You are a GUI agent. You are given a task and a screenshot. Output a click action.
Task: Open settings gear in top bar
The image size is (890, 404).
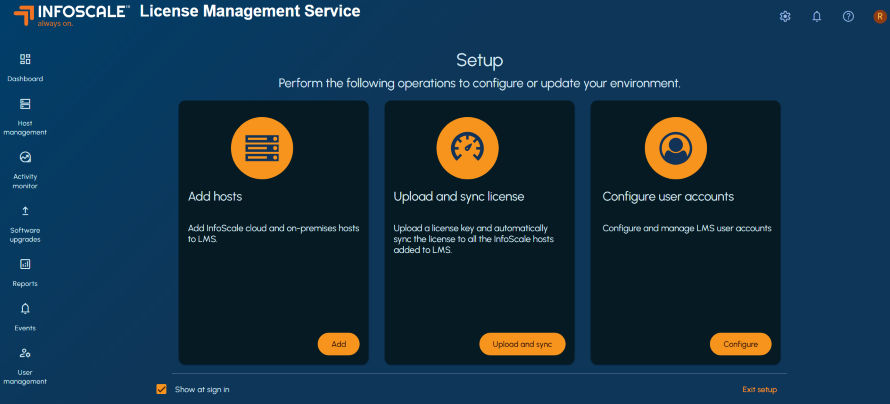[x=785, y=16]
